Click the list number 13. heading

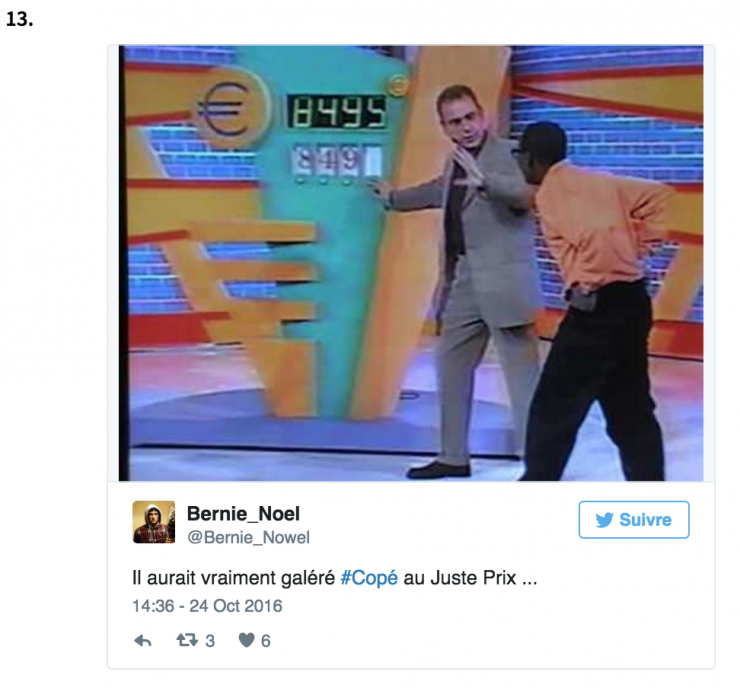click(20, 19)
